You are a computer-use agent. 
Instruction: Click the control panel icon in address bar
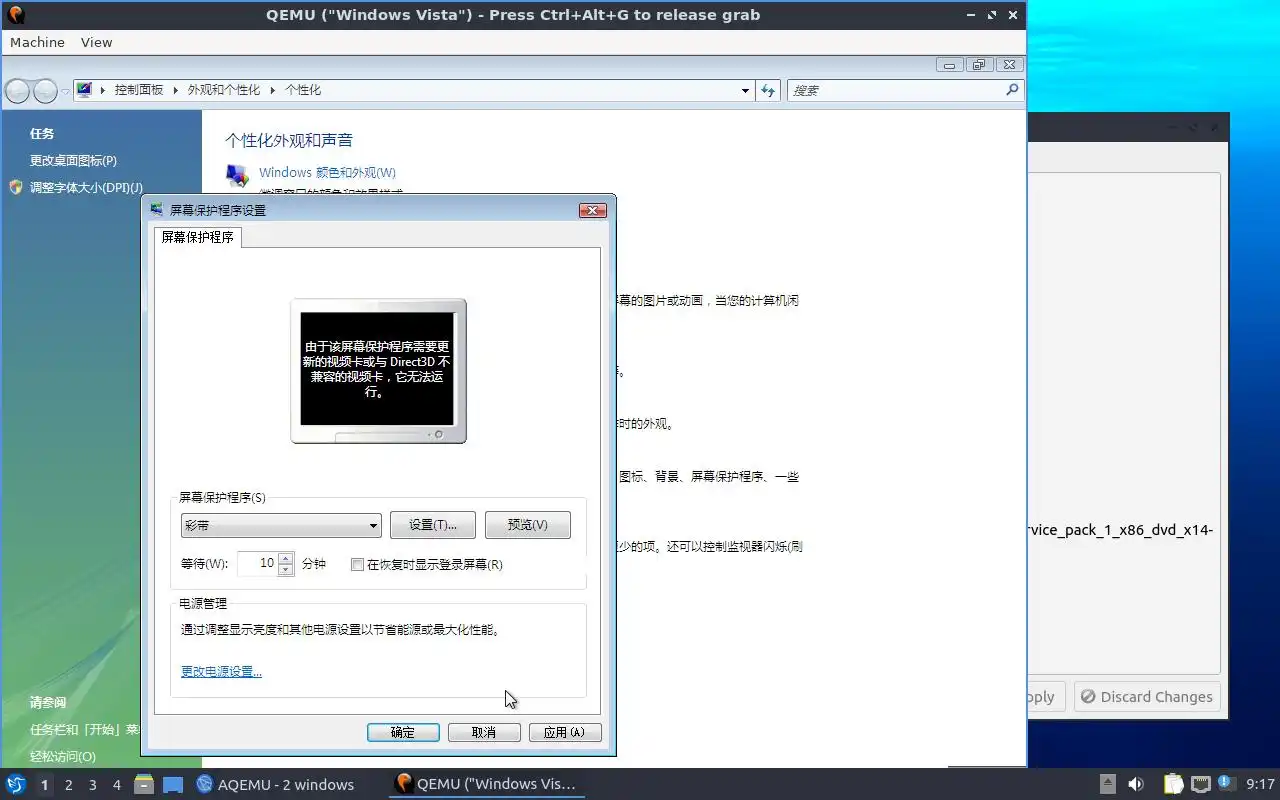pyautogui.click(x=84, y=90)
